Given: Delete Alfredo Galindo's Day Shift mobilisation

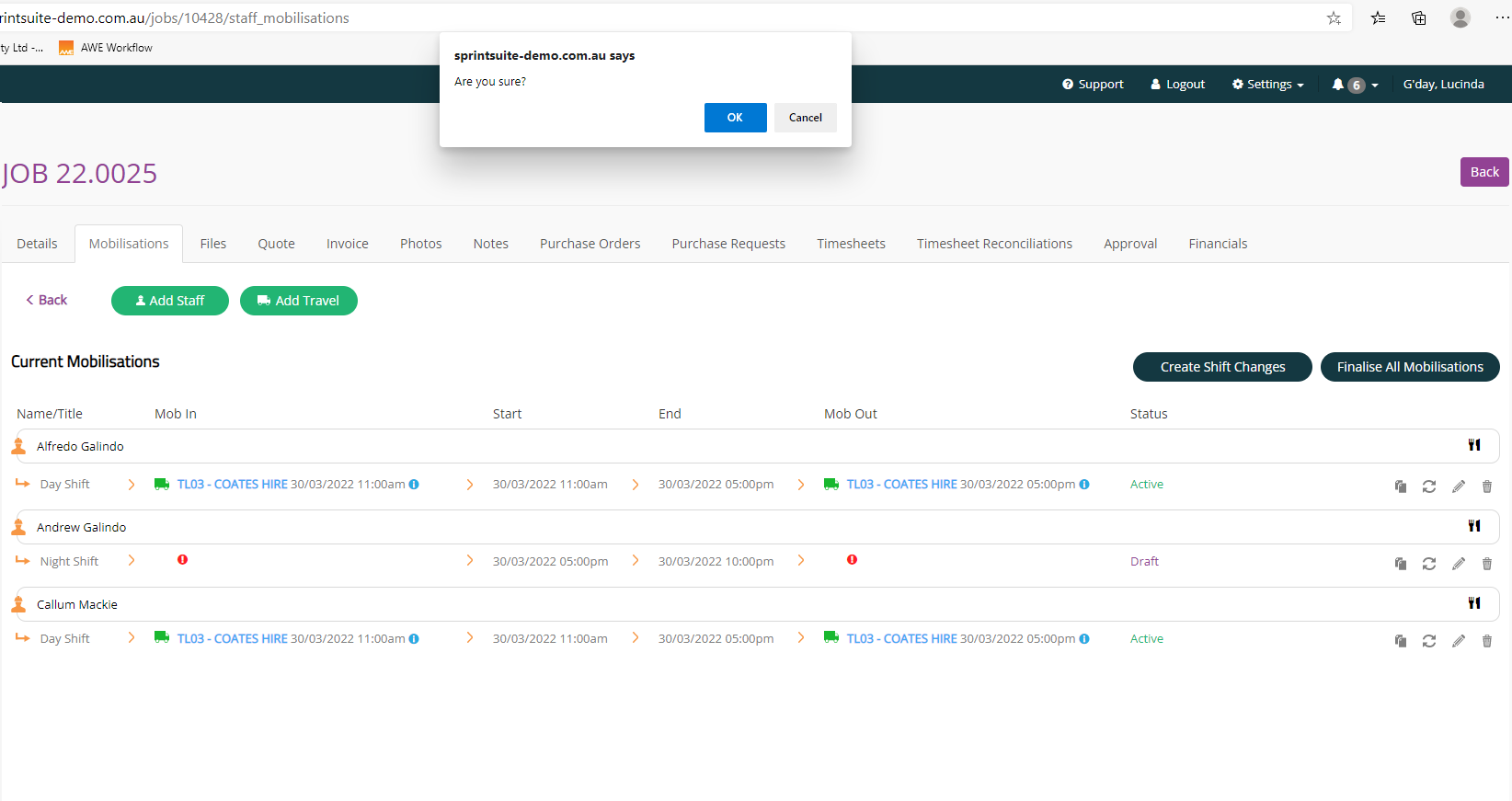Looking at the screenshot, I should [x=1487, y=486].
